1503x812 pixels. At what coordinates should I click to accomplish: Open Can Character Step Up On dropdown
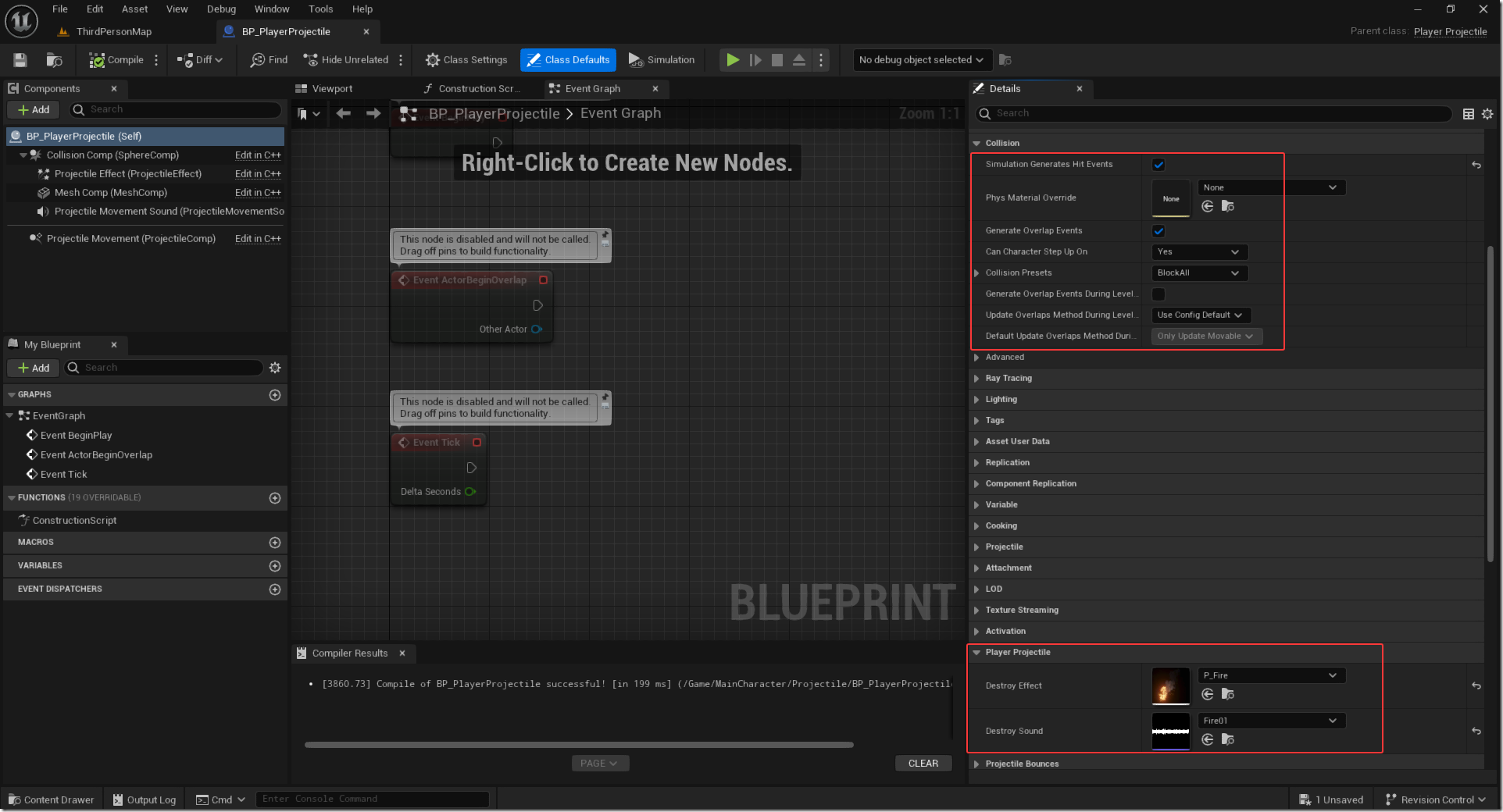pos(1199,252)
